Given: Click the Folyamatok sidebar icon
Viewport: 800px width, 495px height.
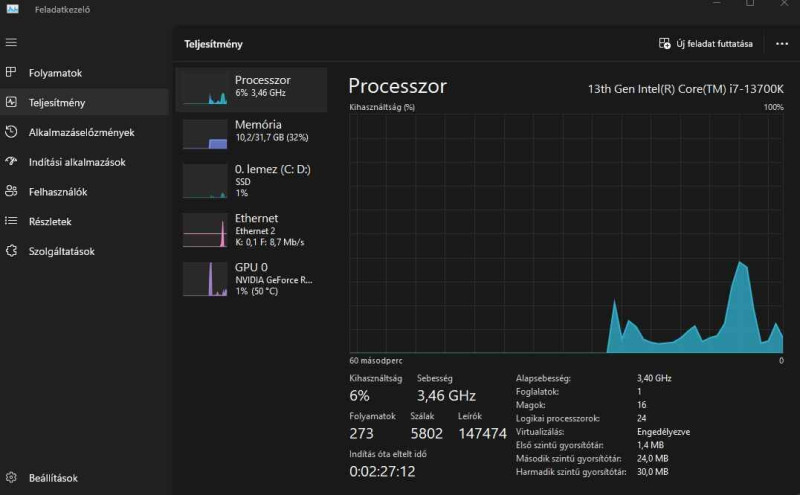Looking at the screenshot, I should 11,73.
